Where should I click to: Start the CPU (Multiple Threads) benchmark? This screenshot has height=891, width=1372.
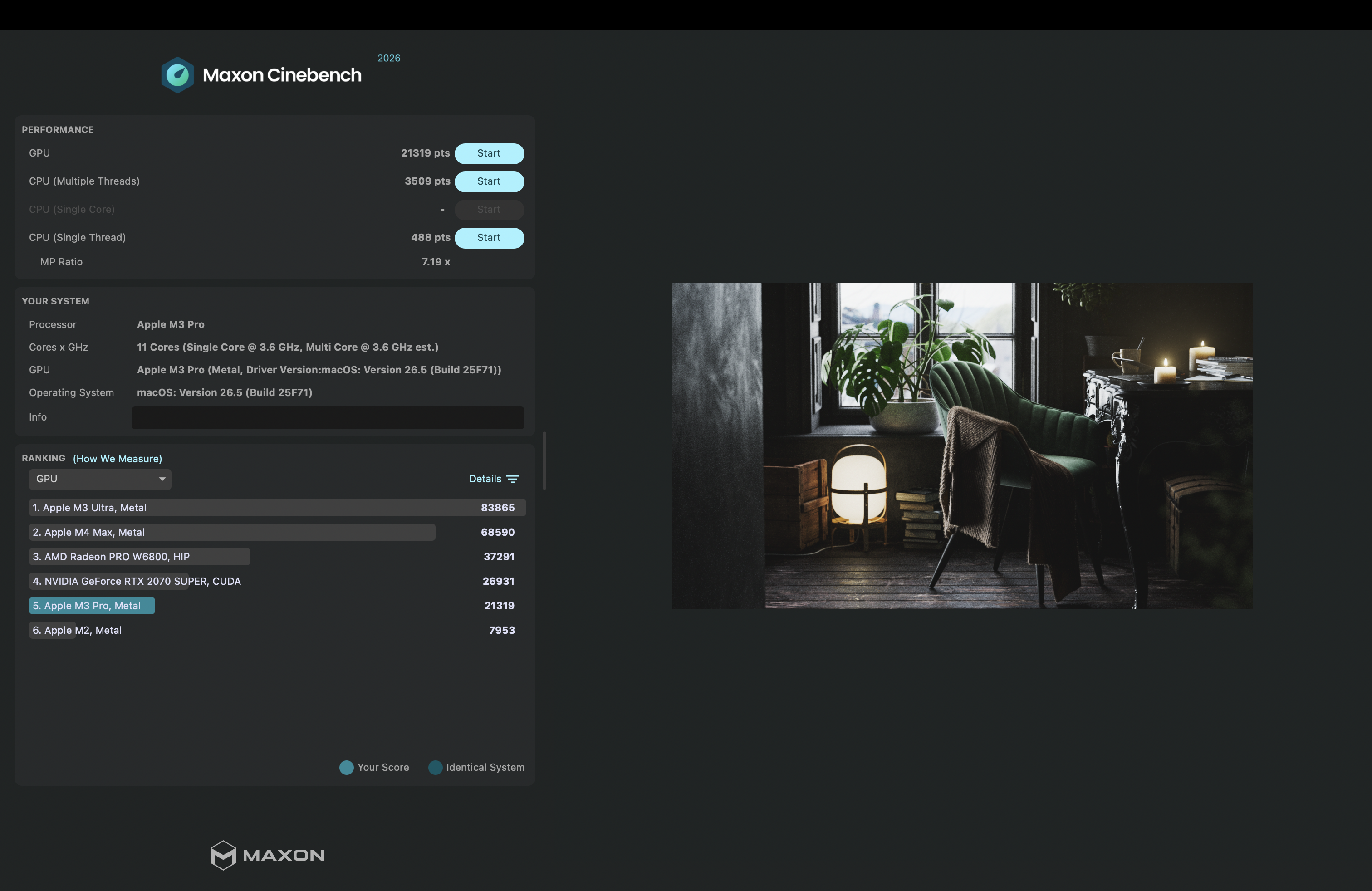tap(489, 181)
